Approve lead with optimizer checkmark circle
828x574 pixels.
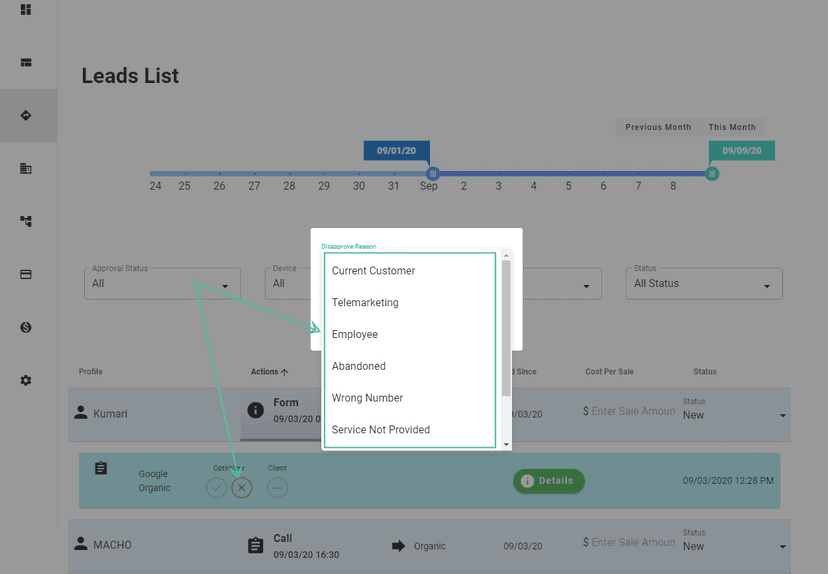[x=216, y=487]
